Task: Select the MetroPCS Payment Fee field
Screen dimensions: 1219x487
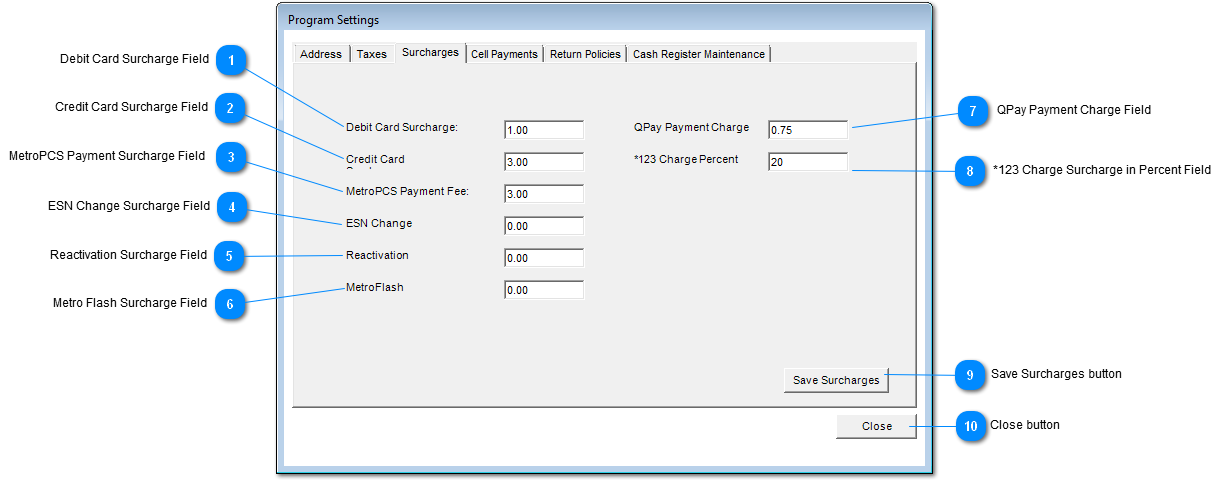Action: coord(544,194)
